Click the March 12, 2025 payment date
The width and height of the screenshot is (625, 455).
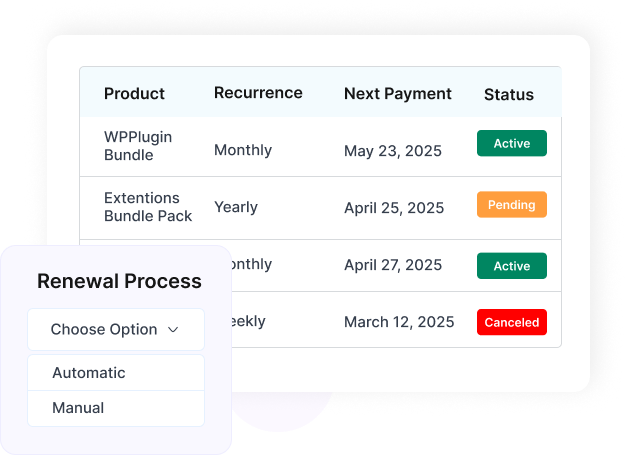point(399,322)
